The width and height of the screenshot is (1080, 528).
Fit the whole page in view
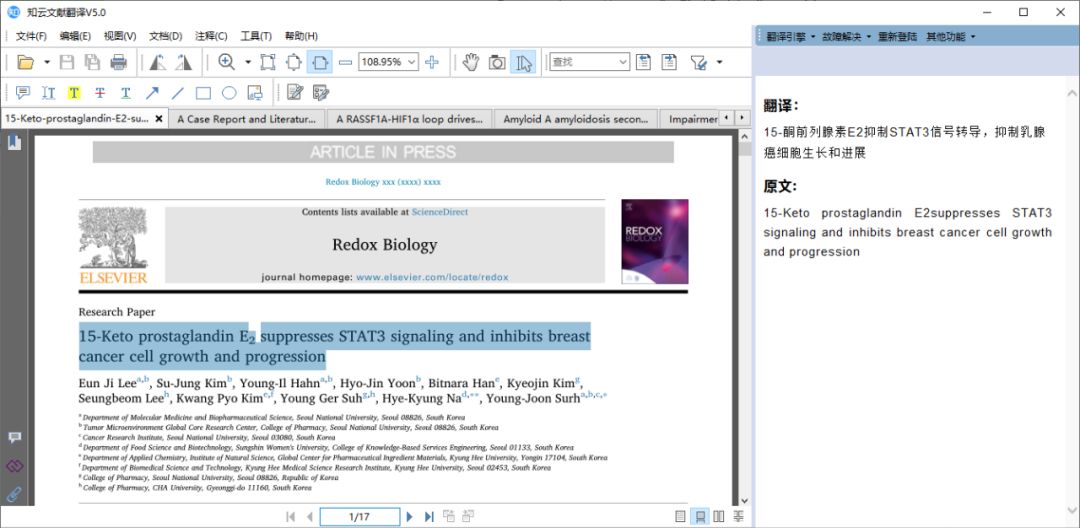[293, 63]
